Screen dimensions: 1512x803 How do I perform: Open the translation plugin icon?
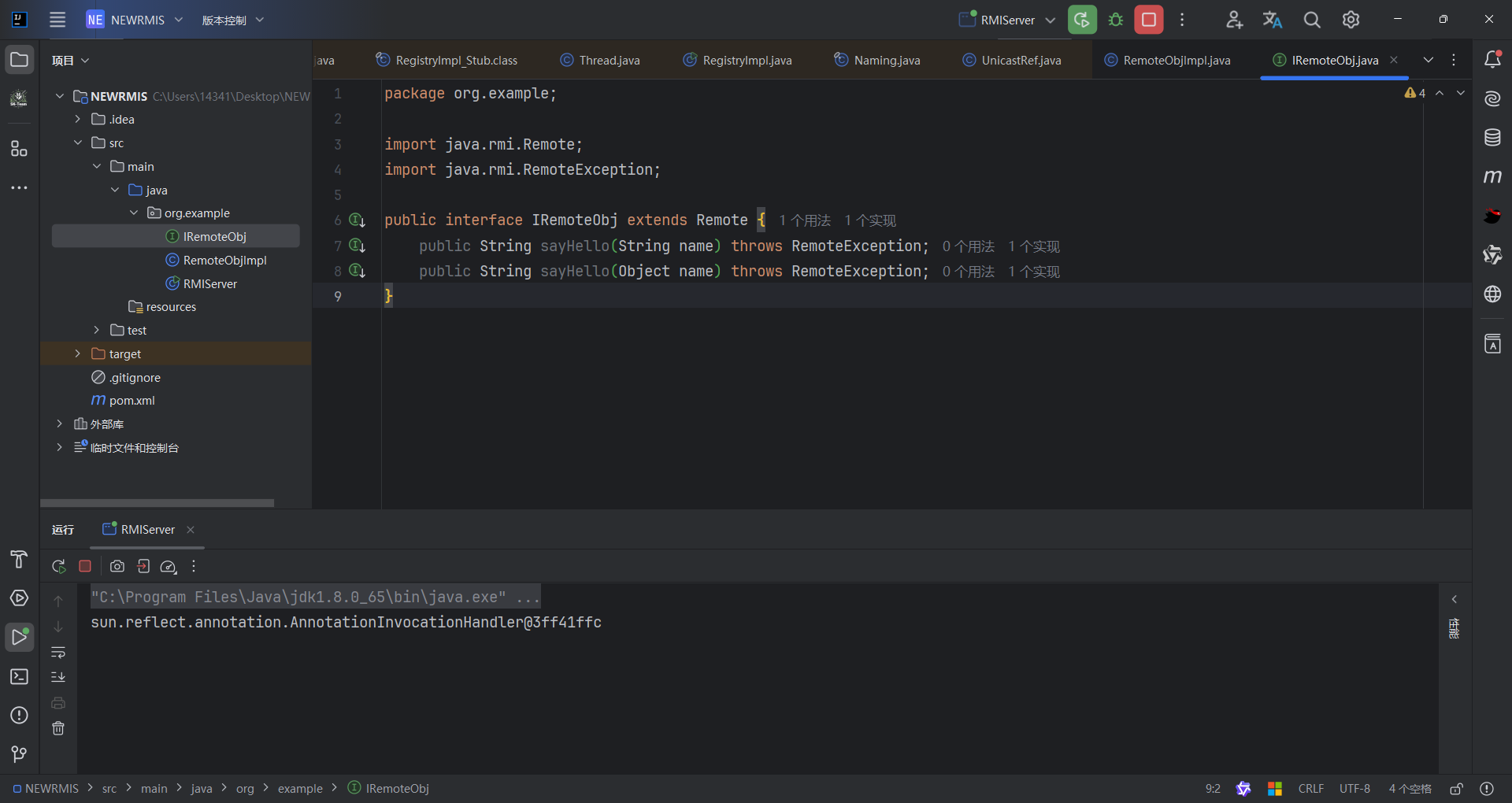1273,20
